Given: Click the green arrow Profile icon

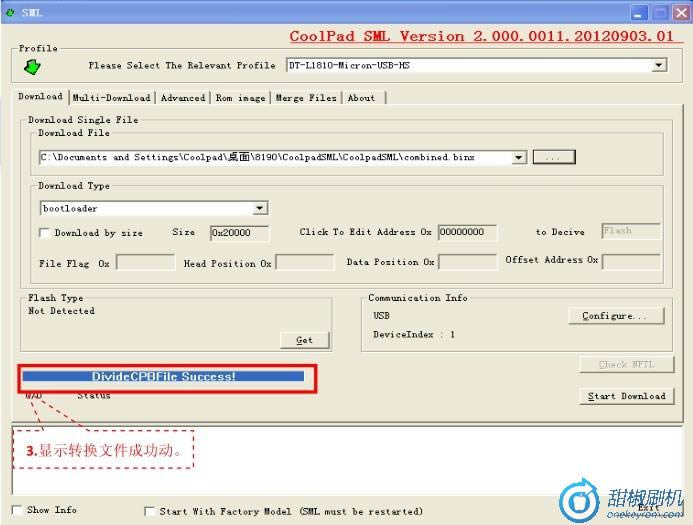Looking at the screenshot, I should tap(32, 67).
